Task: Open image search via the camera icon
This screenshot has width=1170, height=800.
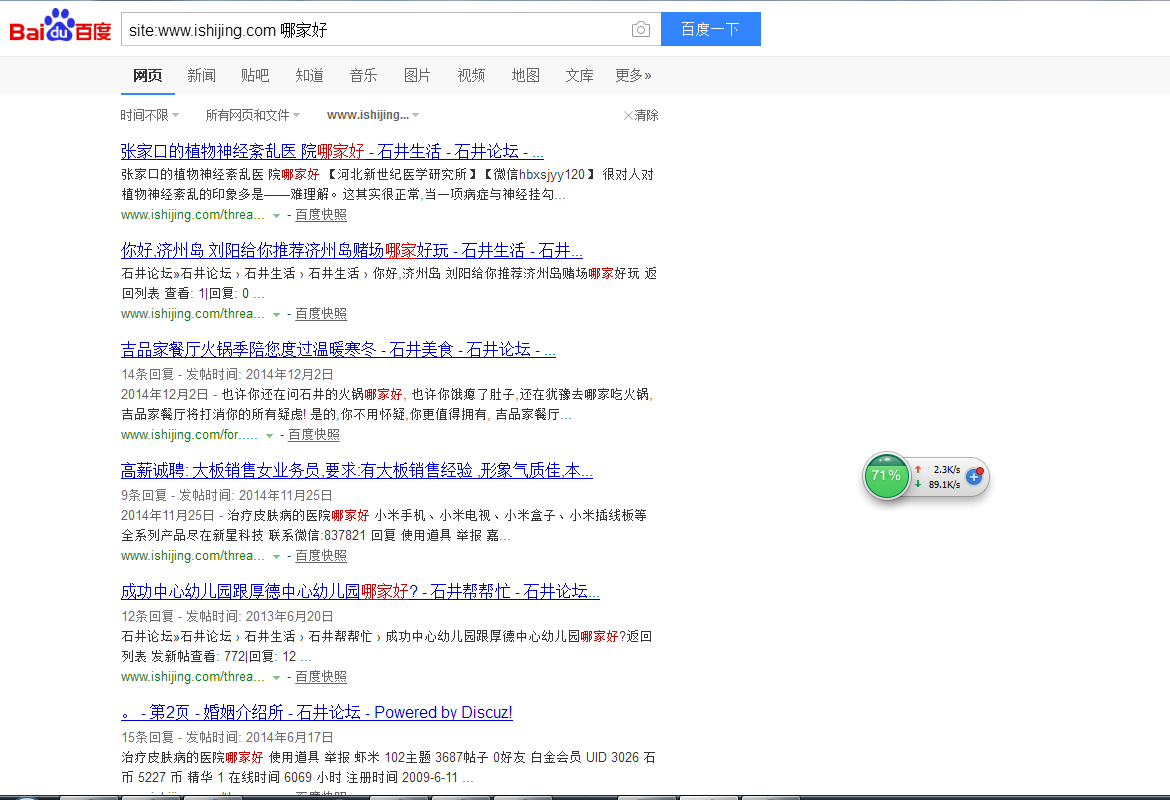Action: pyautogui.click(x=640, y=29)
